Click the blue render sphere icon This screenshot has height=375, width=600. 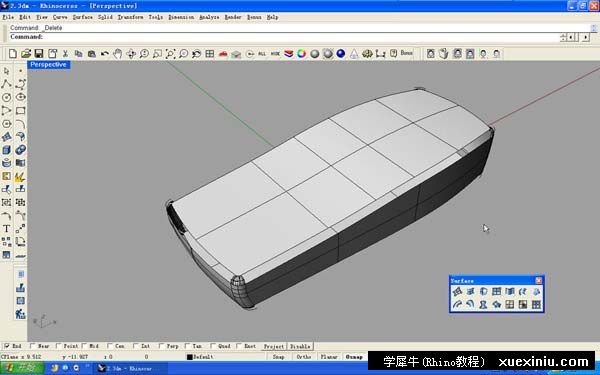[341, 54]
